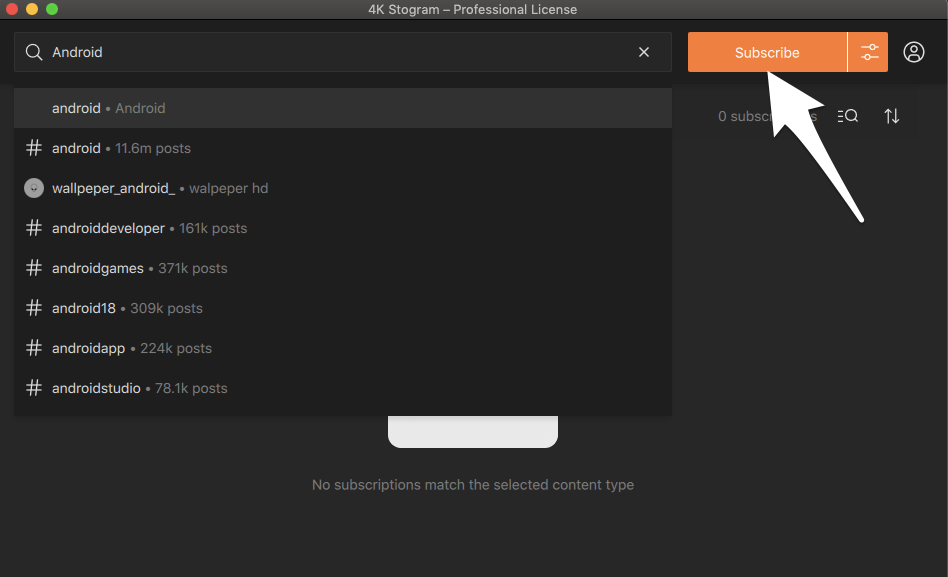Select the top 'android • Android' suggestion
Screen dimensions: 948x577
(x=108, y=108)
